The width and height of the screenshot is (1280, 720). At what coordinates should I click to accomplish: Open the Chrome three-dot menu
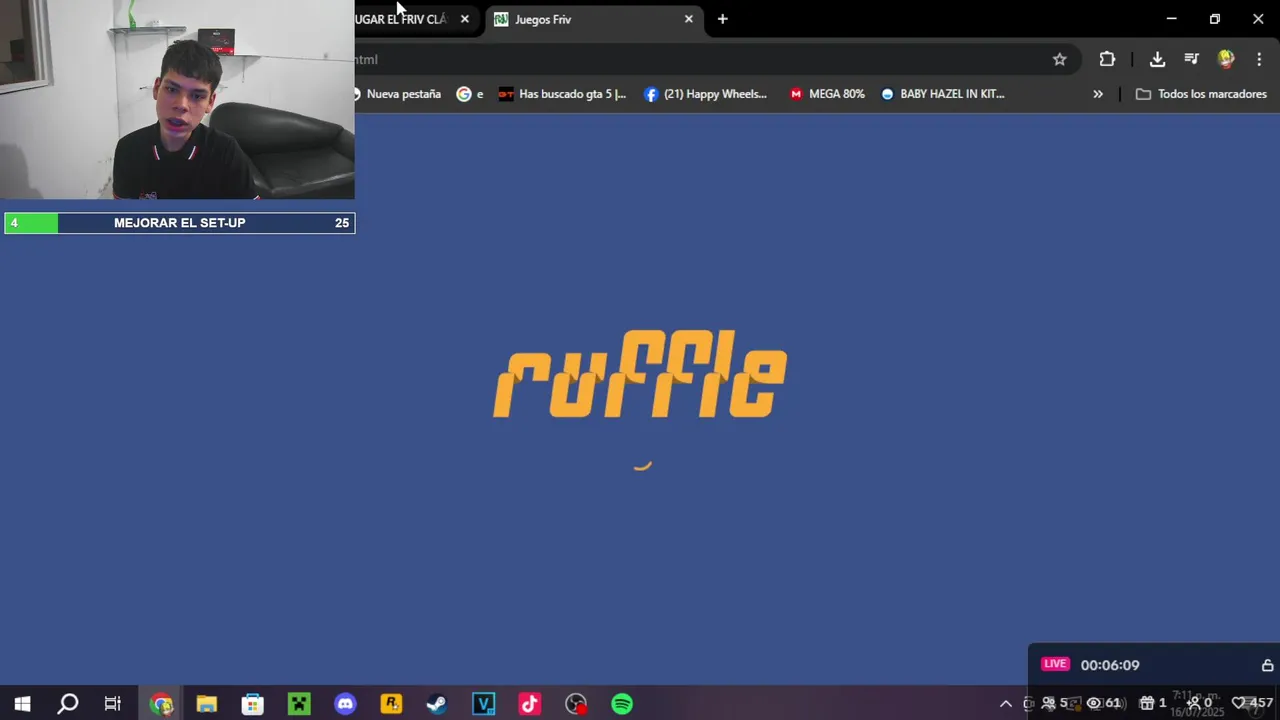[1259, 59]
